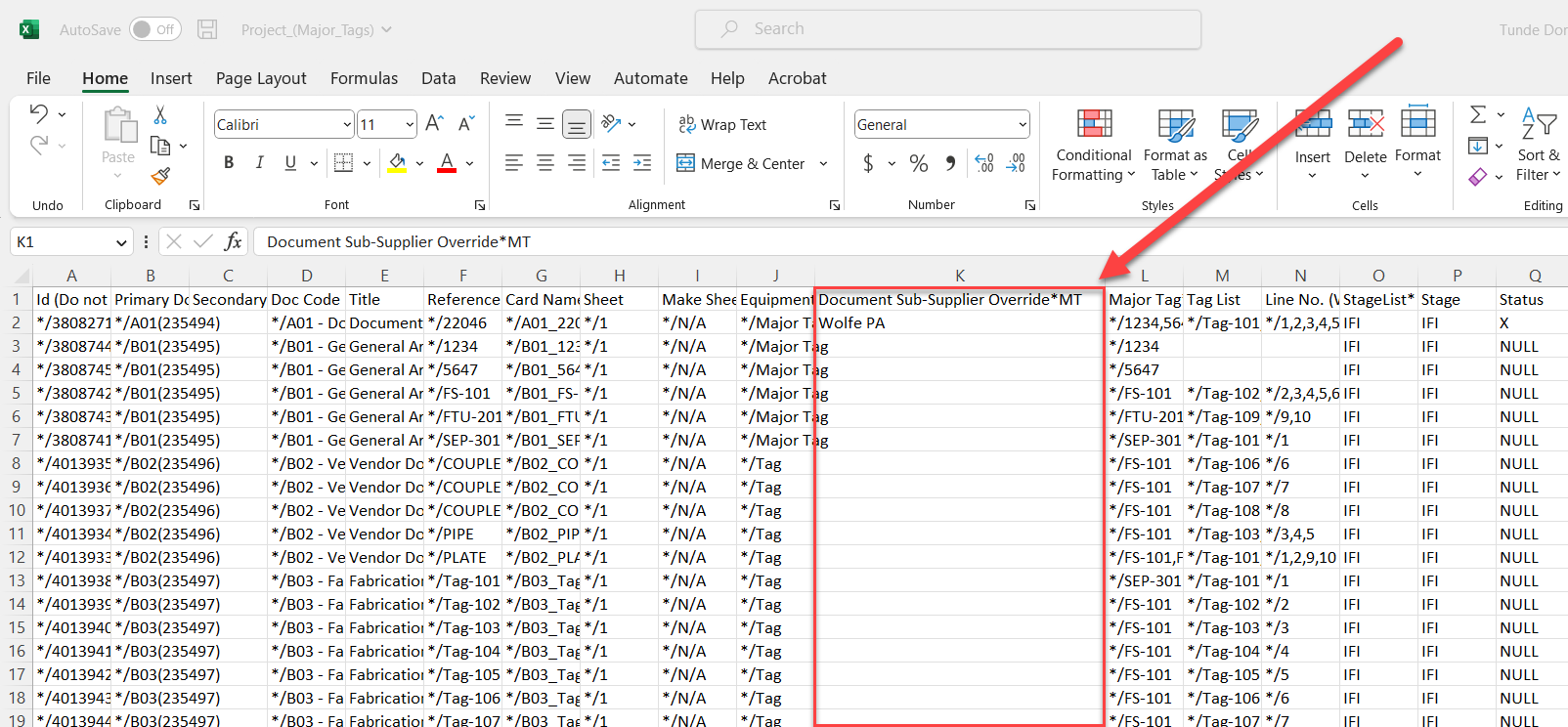Apply the yellow fill color
1568x727 pixels.
click(x=397, y=163)
